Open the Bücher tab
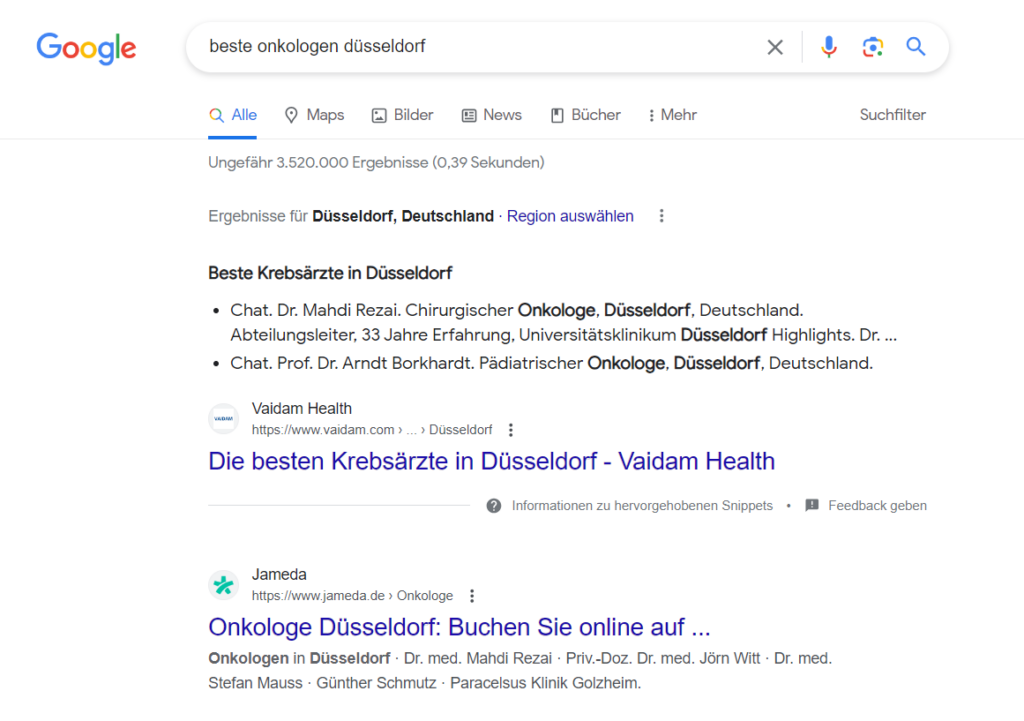 (585, 115)
